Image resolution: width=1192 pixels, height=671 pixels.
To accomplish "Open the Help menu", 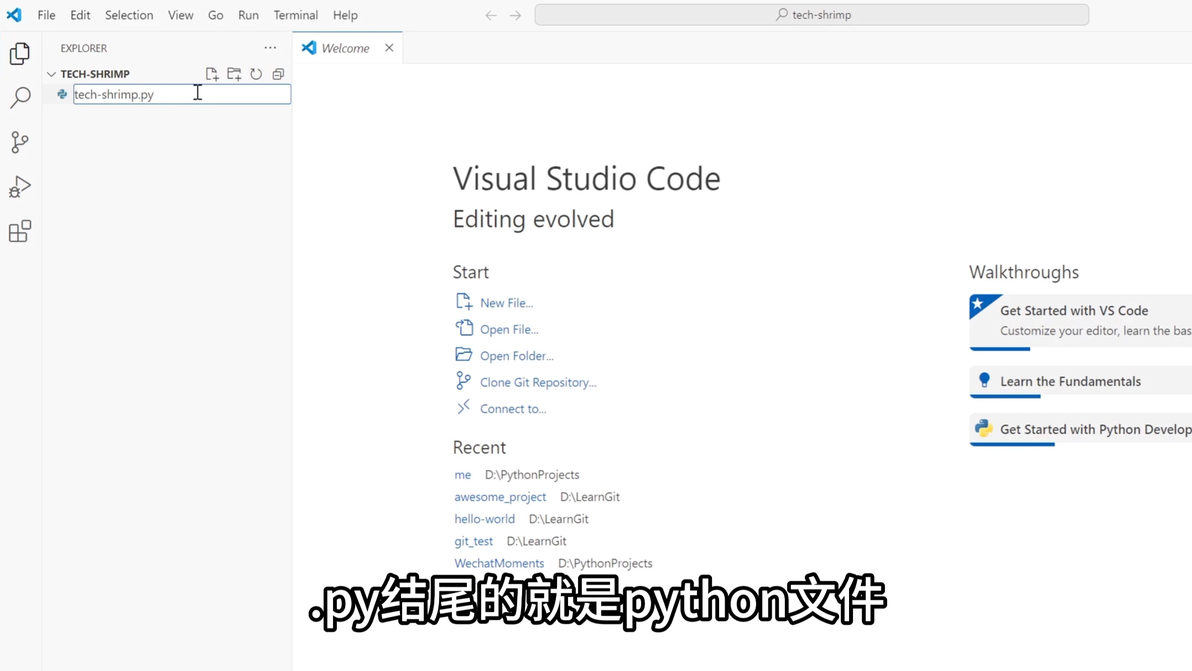I will 345,15.
